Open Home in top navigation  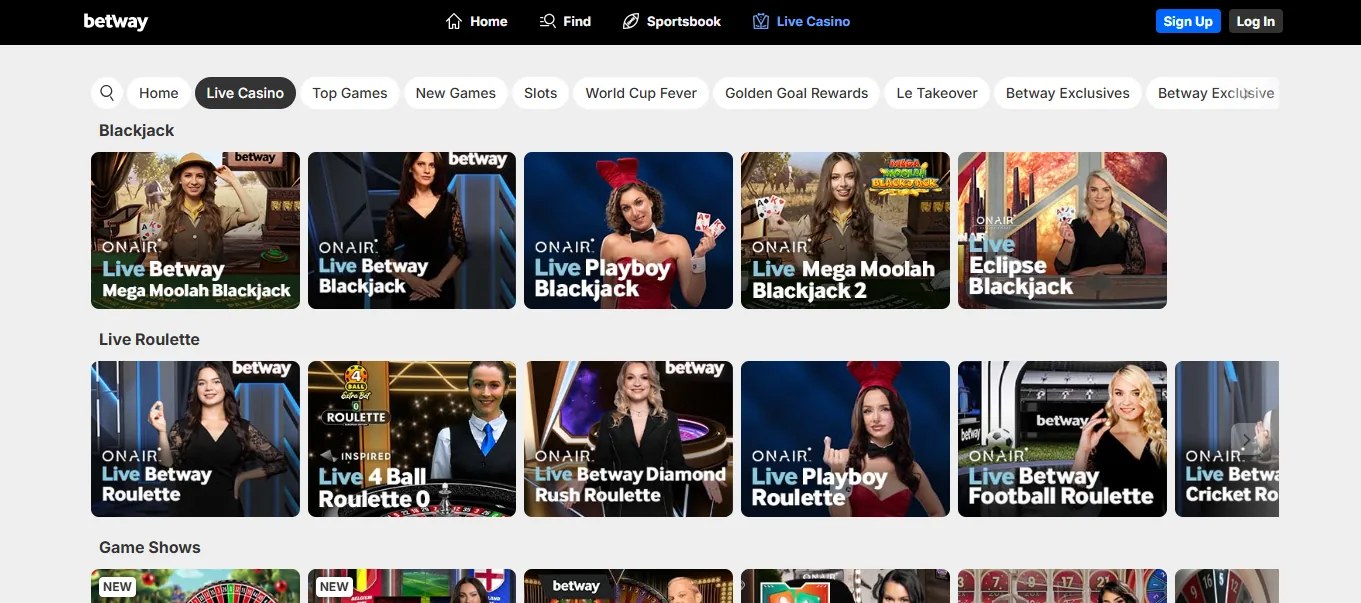[477, 21]
